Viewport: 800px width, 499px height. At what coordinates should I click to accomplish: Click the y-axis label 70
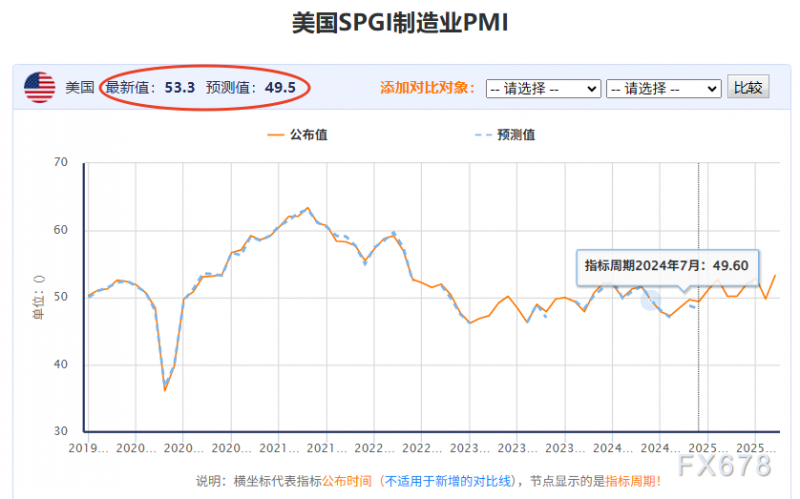(x=61, y=162)
